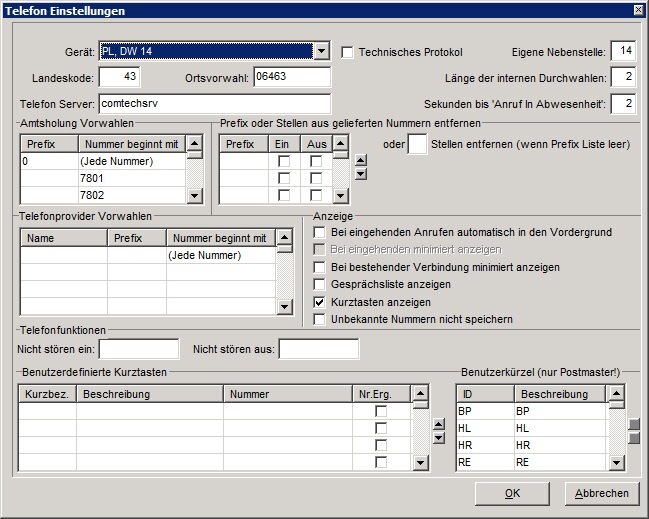Tick Gesprächsliste anzeigen checkbox

(319, 285)
